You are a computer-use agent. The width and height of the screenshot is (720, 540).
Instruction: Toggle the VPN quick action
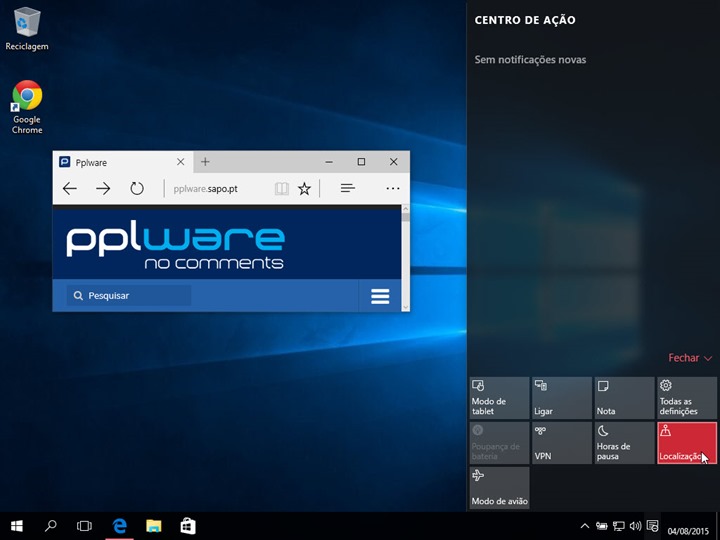coord(562,443)
